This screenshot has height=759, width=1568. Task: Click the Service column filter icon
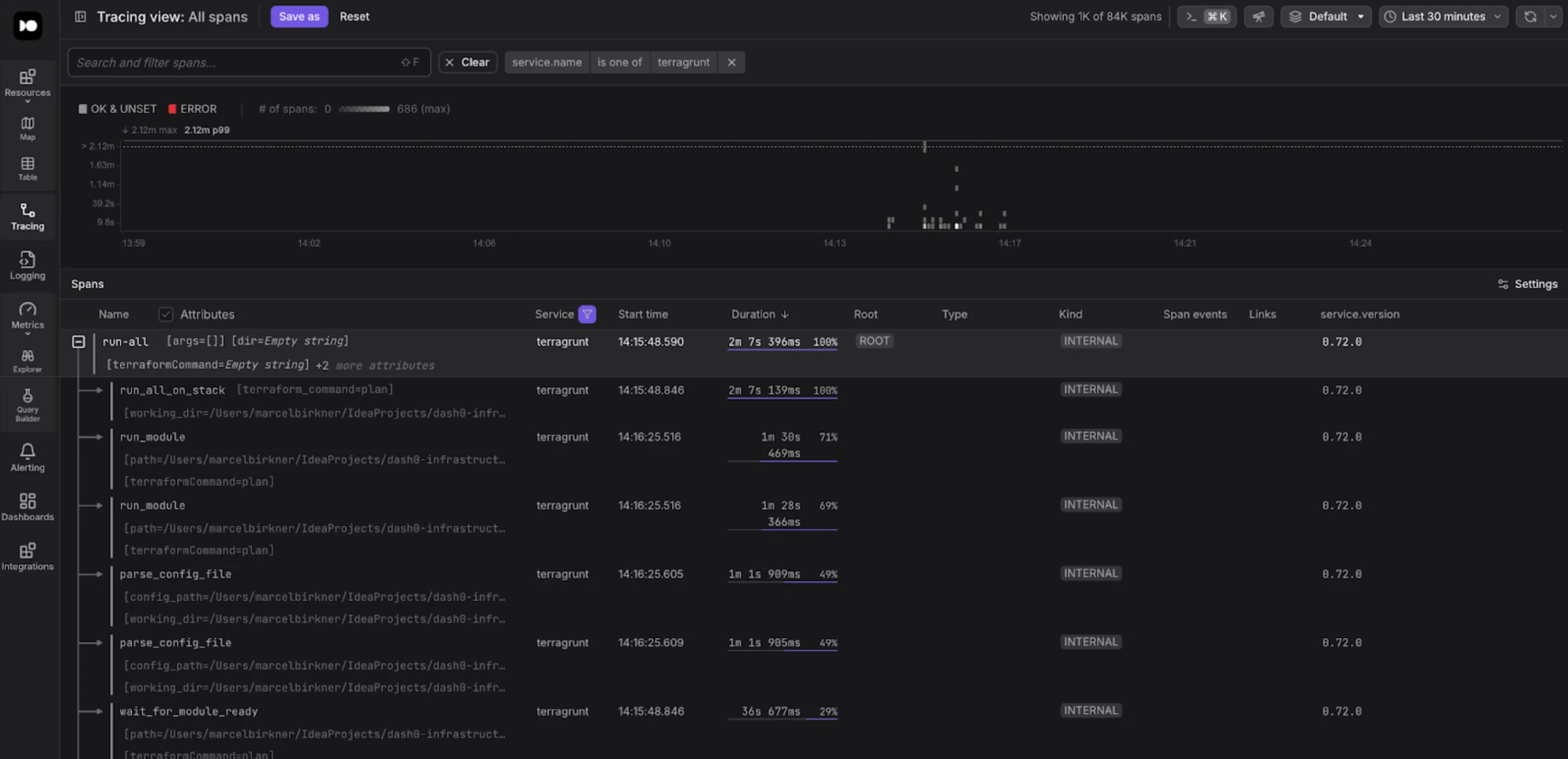coord(587,314)
